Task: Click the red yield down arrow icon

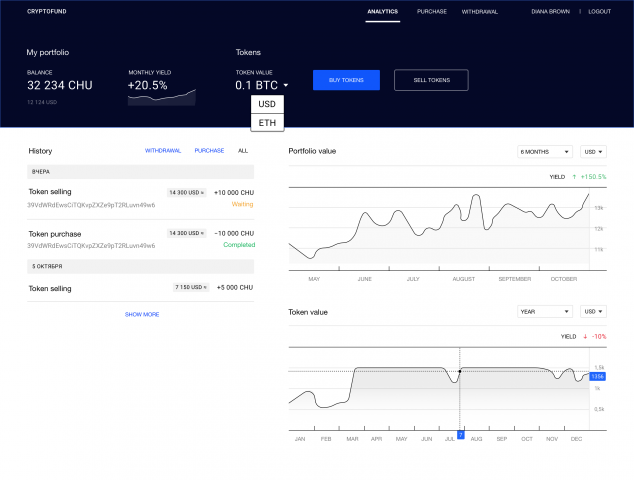Action: 585,336
